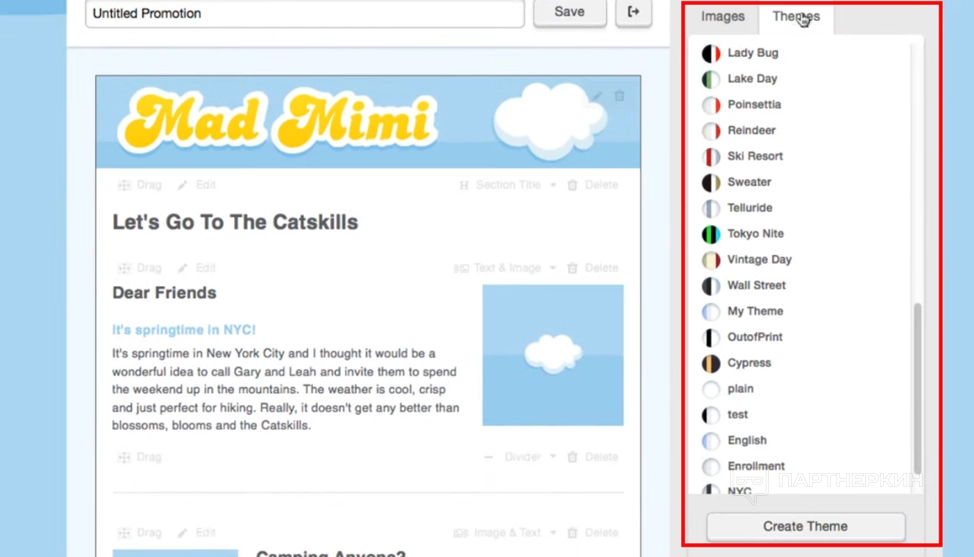The height and width of the screenshot is (557, 974).
Task: Apply the Cypress theme swatch
Action: (711, 363)
